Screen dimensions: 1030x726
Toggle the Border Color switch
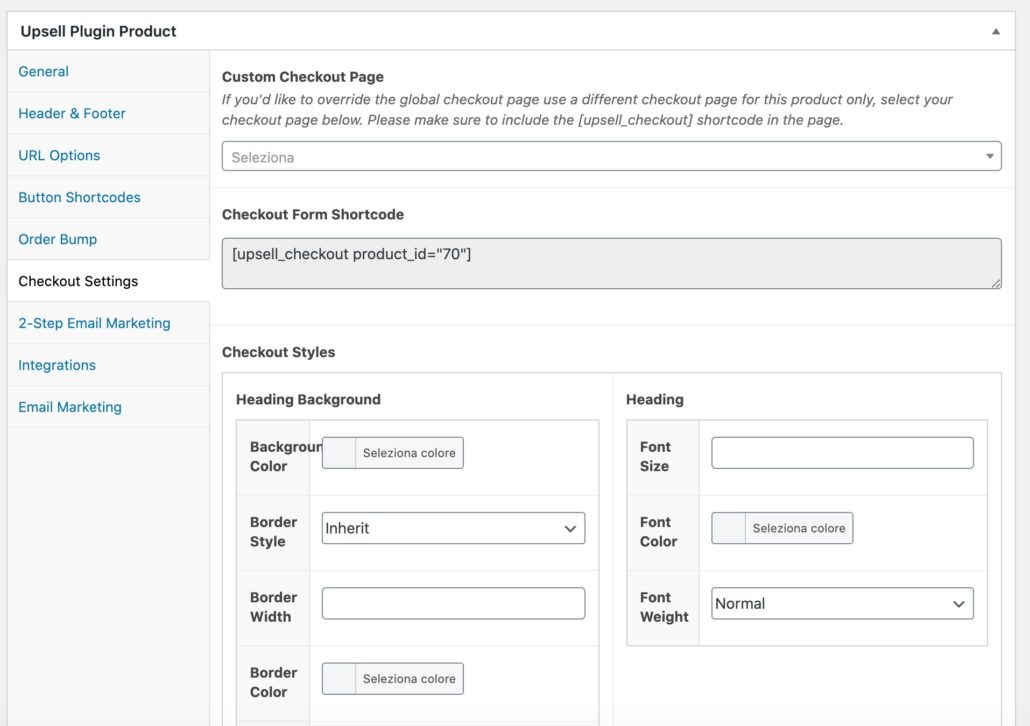pyautogui.click(x=338, y=678)
